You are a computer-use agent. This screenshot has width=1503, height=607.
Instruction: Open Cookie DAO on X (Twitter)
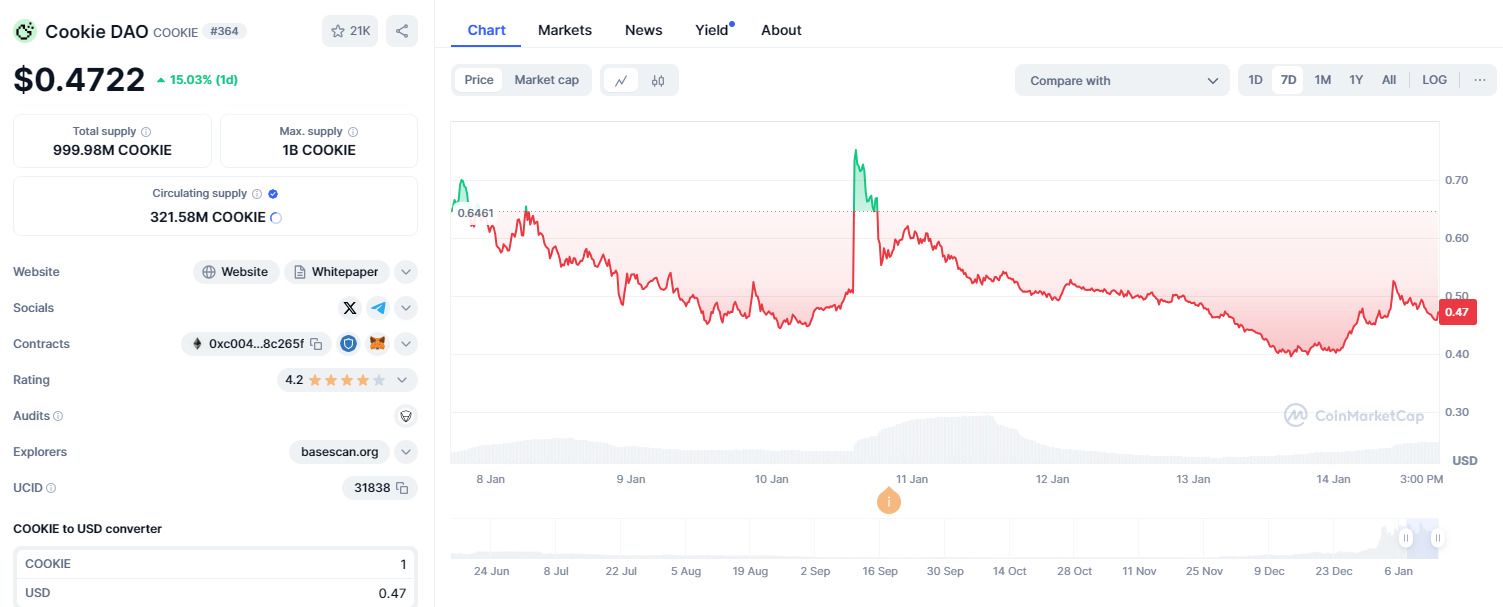click(350, 307)
